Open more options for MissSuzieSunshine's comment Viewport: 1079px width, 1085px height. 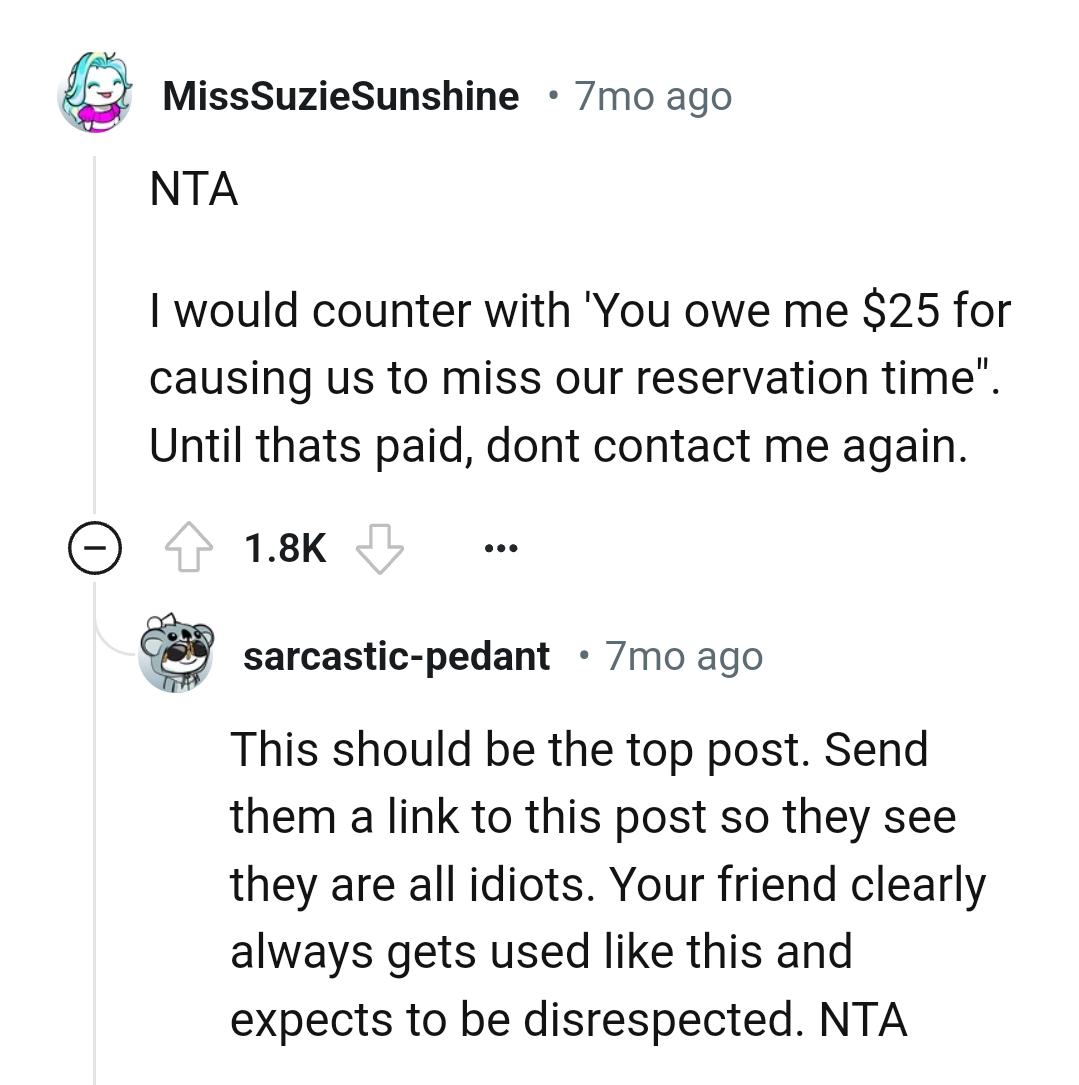point(500,548)
